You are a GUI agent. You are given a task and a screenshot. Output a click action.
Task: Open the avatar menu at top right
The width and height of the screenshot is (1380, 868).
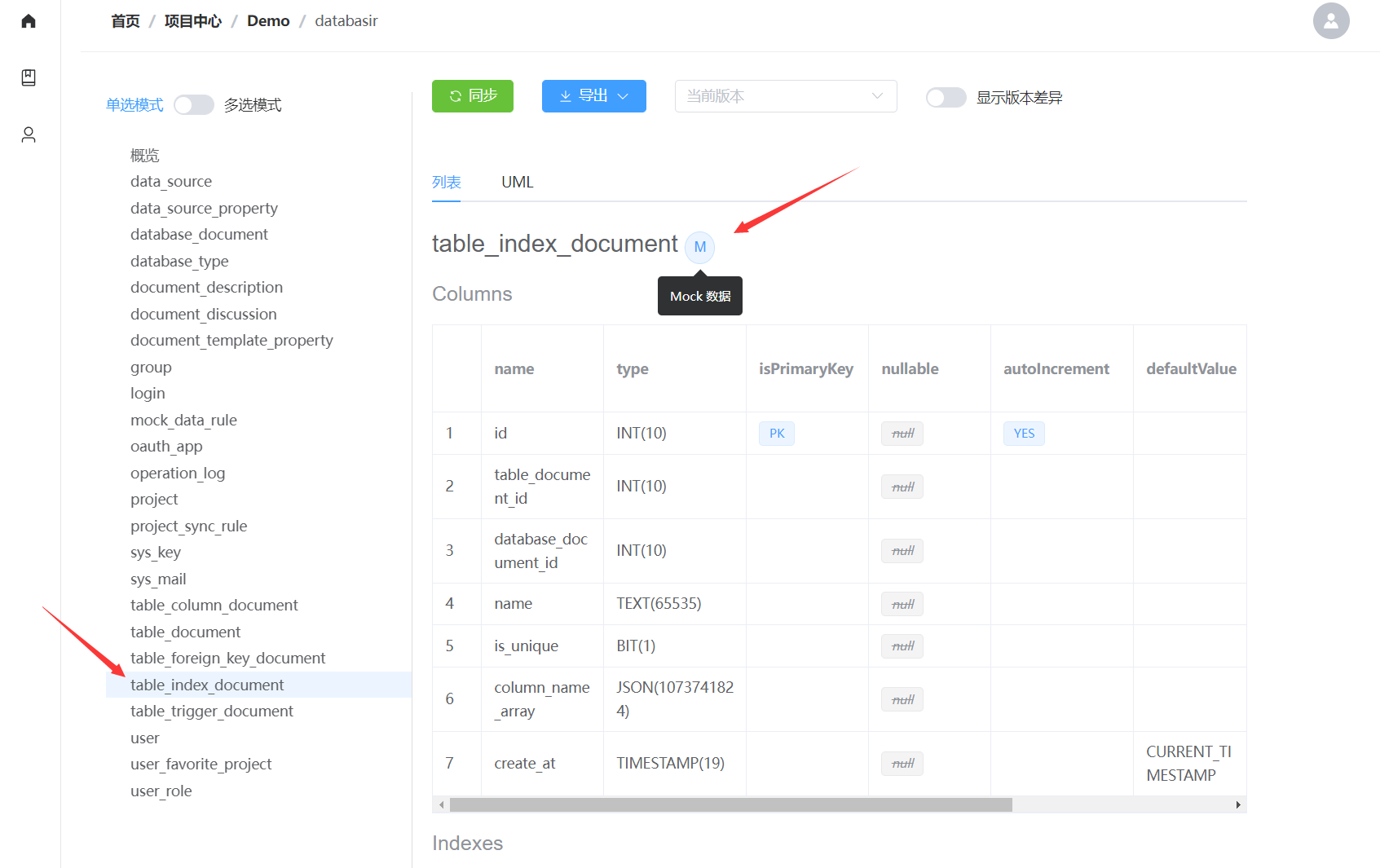[1330, 21]
